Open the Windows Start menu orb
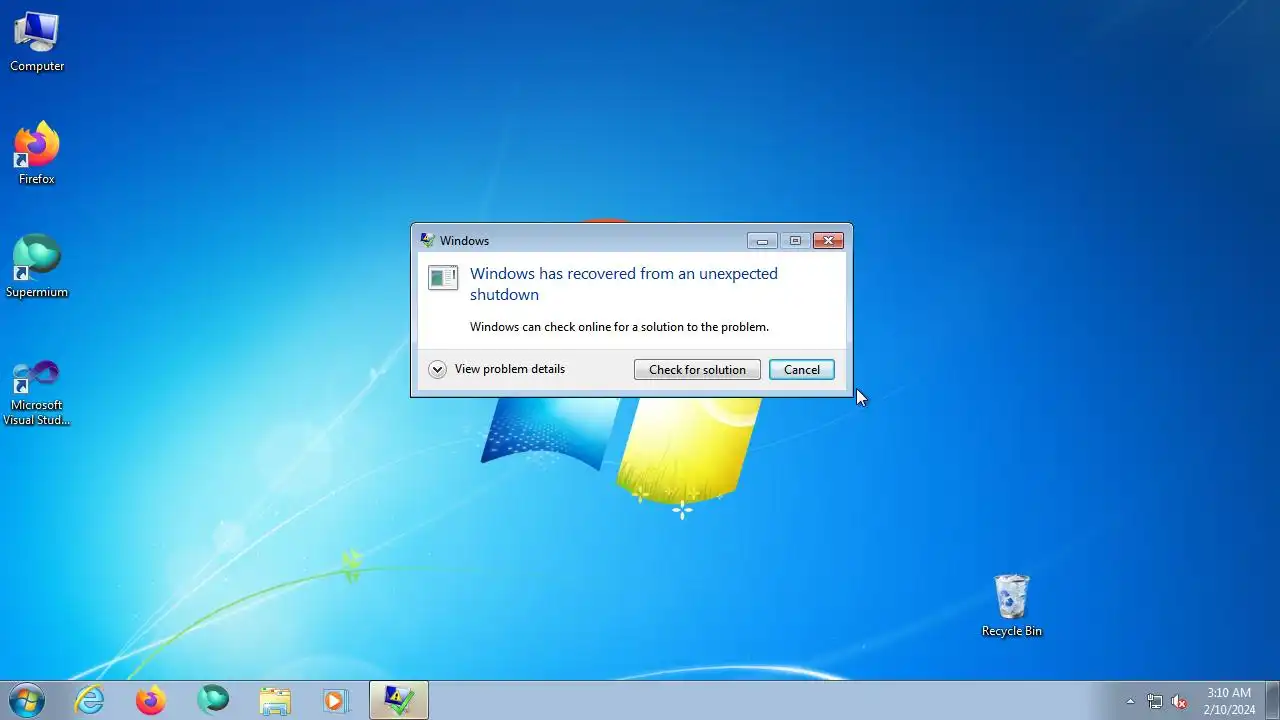The width and height of the screenshot is (1280, 720). (27, 700)
